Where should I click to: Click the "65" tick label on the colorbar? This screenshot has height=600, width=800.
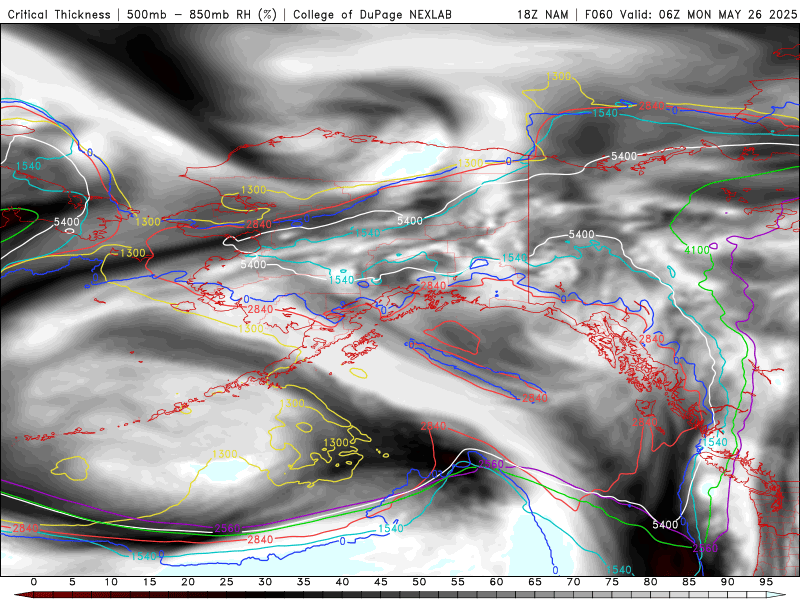[535, 582]
